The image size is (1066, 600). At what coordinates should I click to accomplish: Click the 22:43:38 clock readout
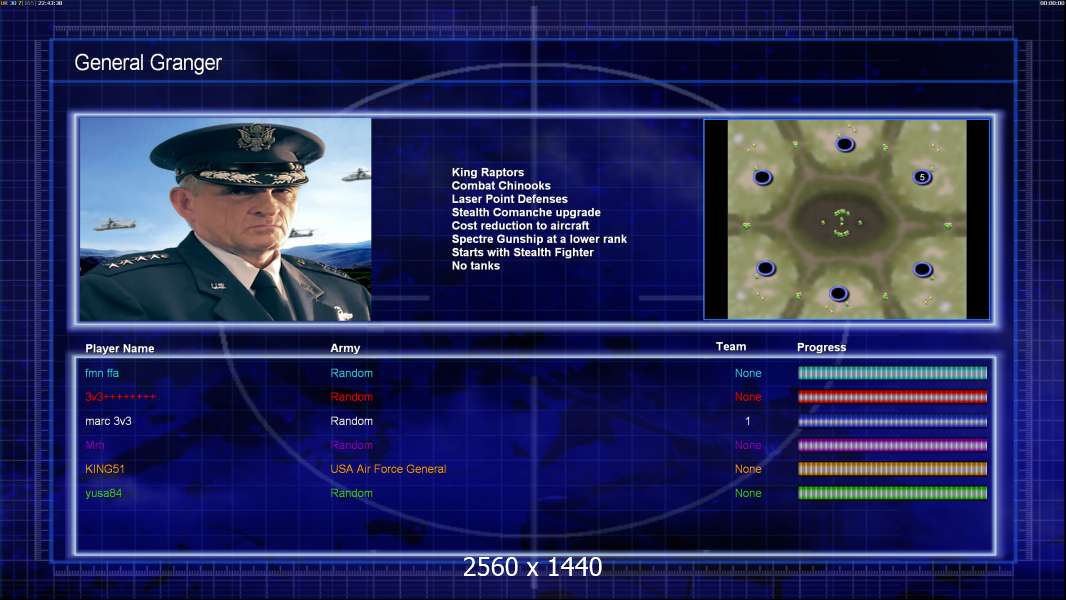[50, 3]
